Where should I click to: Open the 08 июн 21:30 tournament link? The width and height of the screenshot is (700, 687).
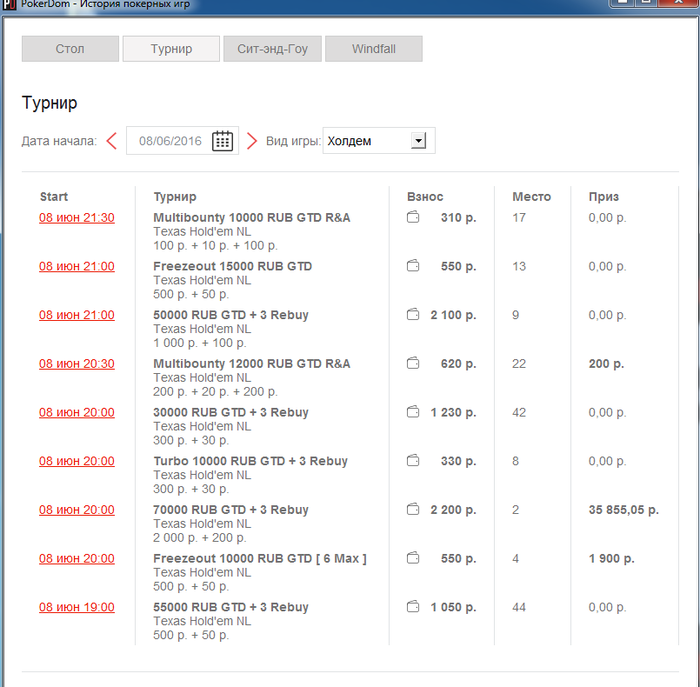click(x=77, y=218)
